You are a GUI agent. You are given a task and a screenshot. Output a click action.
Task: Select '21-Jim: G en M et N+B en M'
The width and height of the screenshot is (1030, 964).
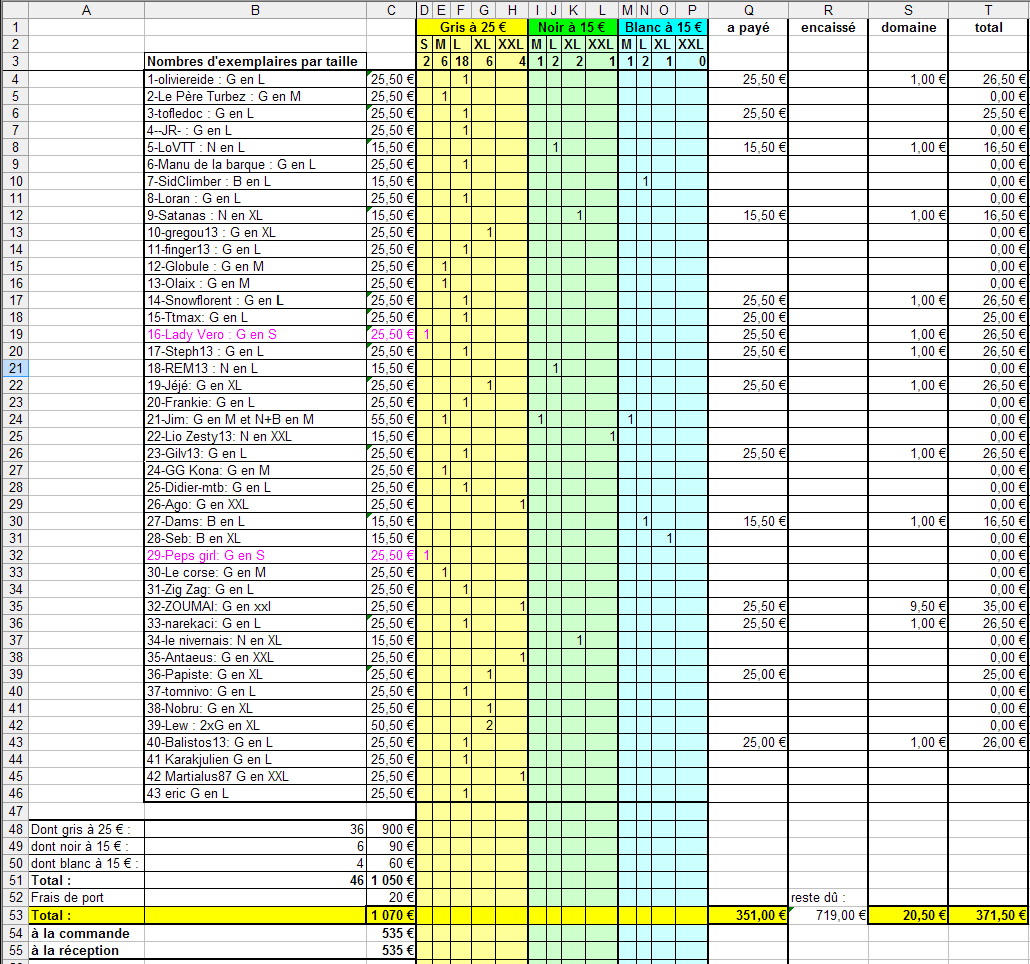[255, 420]
